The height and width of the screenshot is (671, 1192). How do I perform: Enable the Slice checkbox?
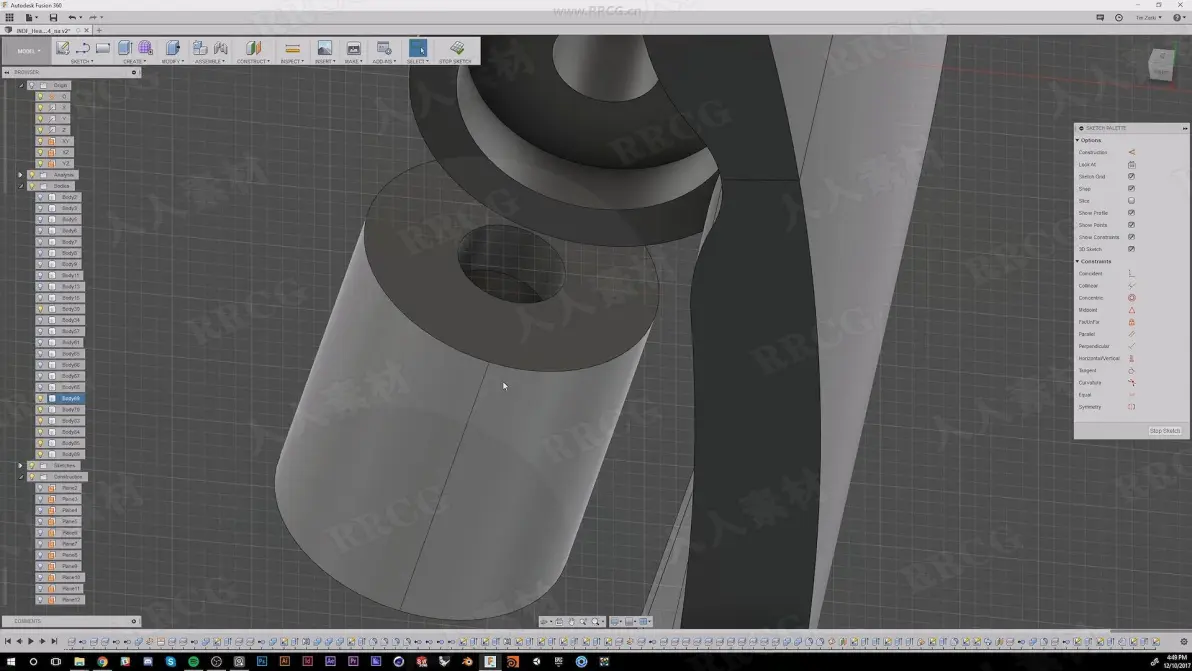1131,201
